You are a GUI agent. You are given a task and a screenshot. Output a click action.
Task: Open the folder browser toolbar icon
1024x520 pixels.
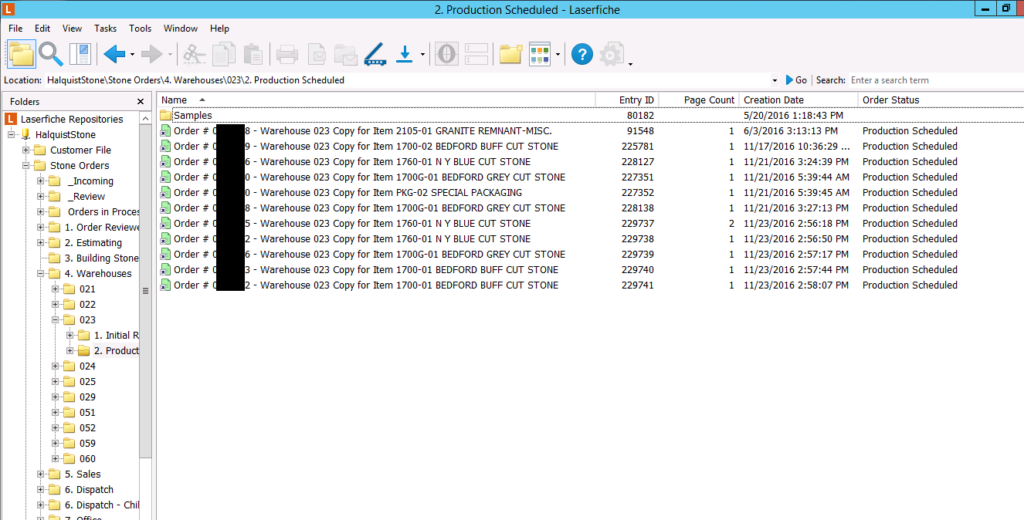coord(22,54)
